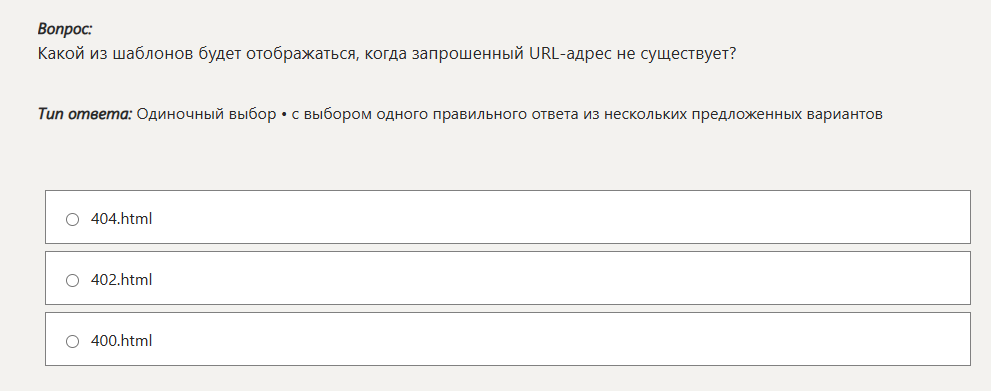
Task: Click the word 'Какой' starting the question
Action: coord(59,54)
